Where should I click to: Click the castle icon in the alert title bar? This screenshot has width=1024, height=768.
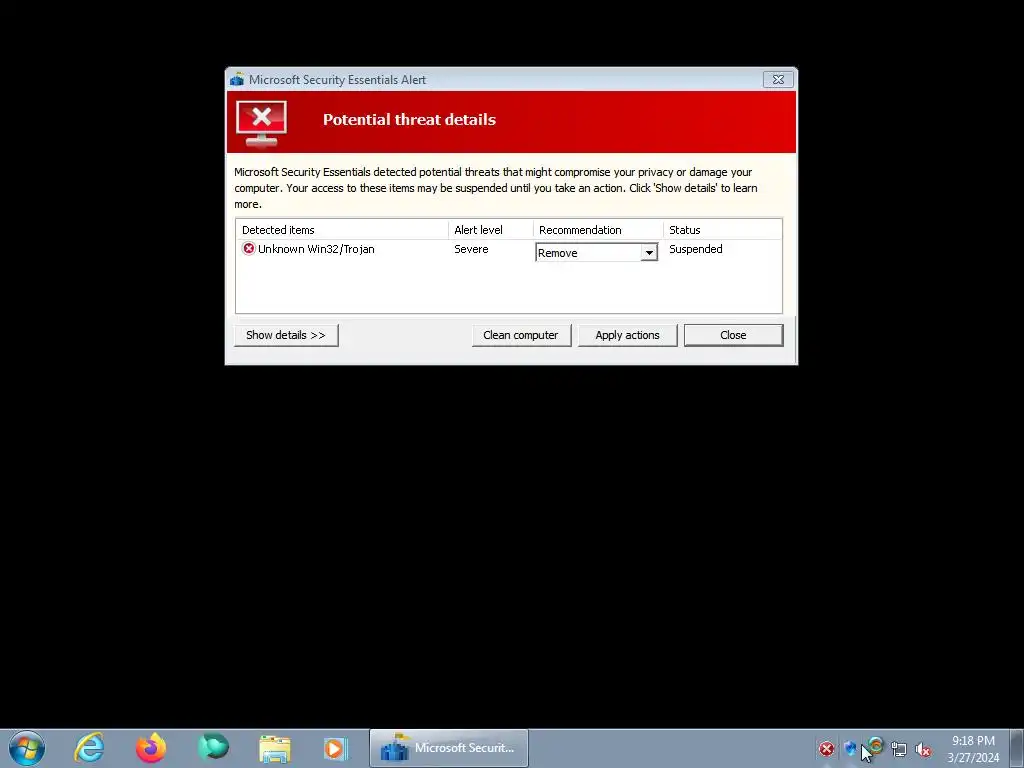click(237, 79)
